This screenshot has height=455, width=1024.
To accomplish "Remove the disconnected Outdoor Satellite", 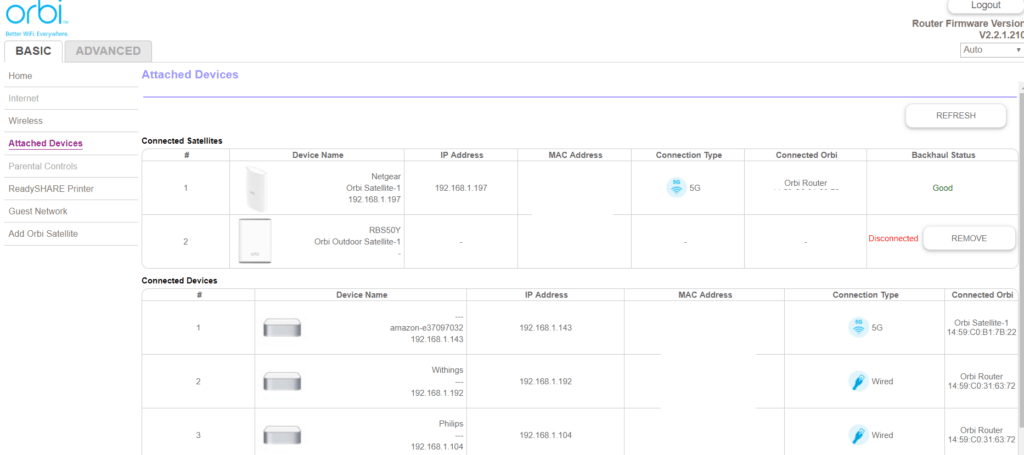I will [x=968, y=238].
